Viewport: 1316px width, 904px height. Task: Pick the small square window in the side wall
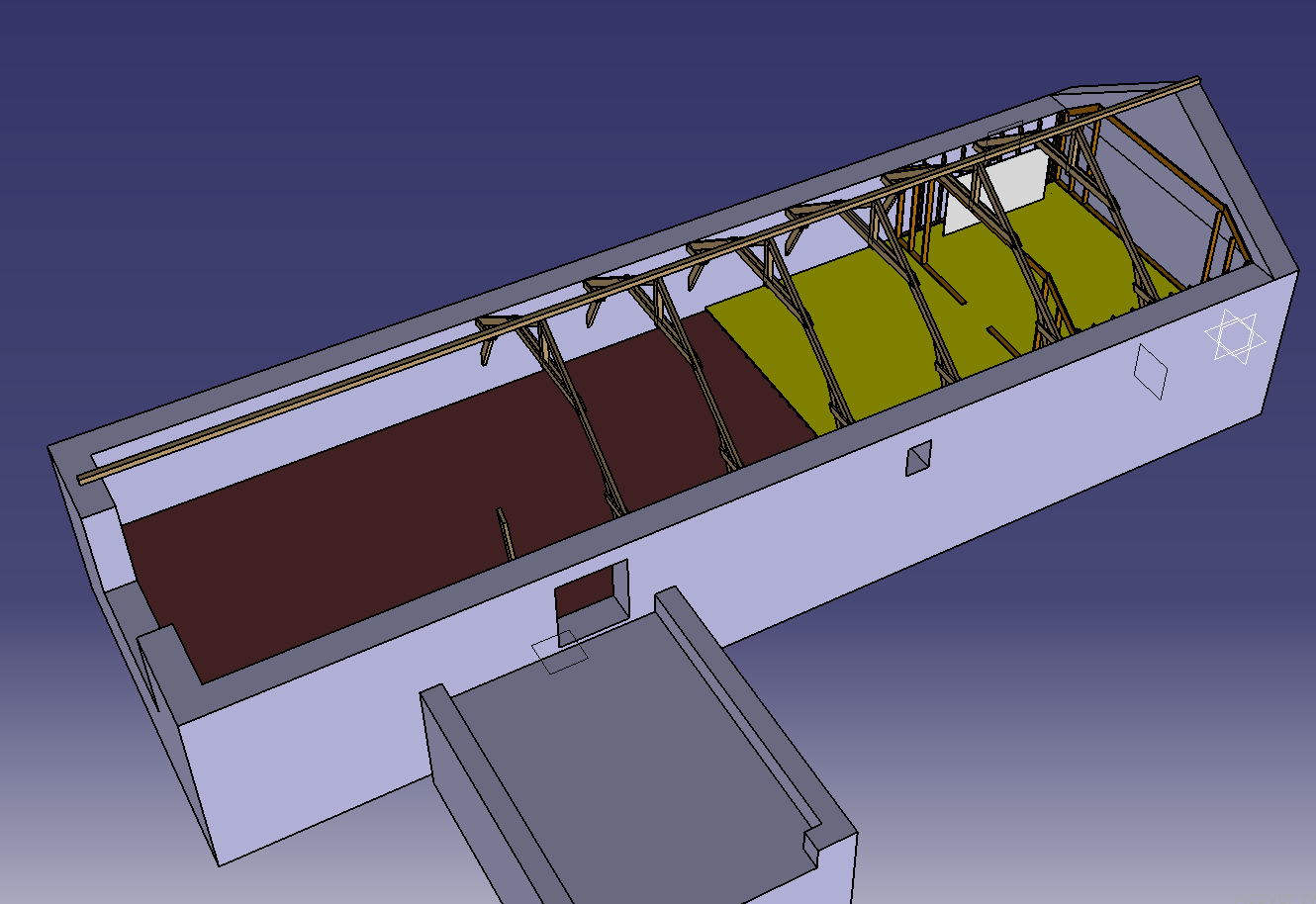pos(918,458)
